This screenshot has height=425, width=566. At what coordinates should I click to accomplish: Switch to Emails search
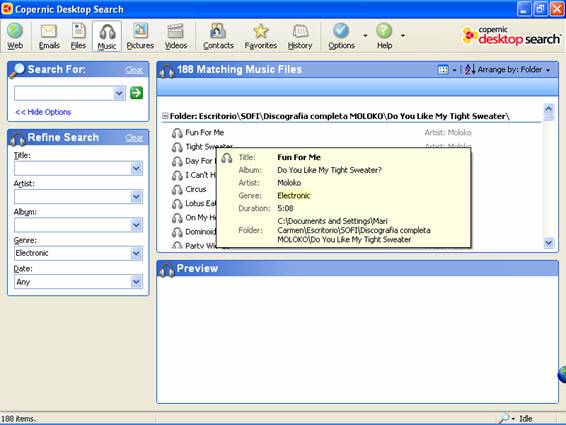[x=49, y=36]
